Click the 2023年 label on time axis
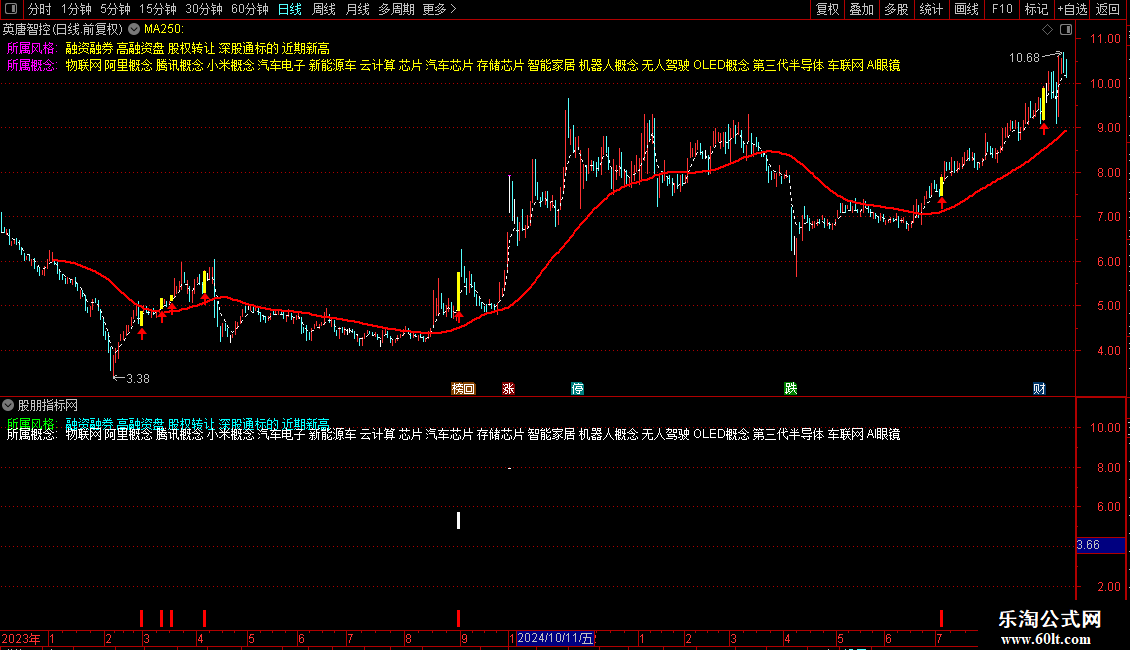The width and height of the screenshot is (1130, 650). [21, 638]
